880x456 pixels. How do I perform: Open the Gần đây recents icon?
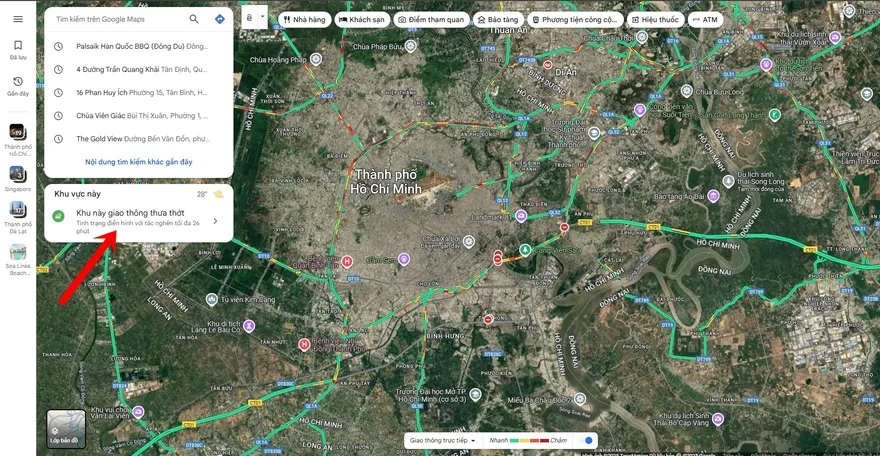[x=18, y=86]
